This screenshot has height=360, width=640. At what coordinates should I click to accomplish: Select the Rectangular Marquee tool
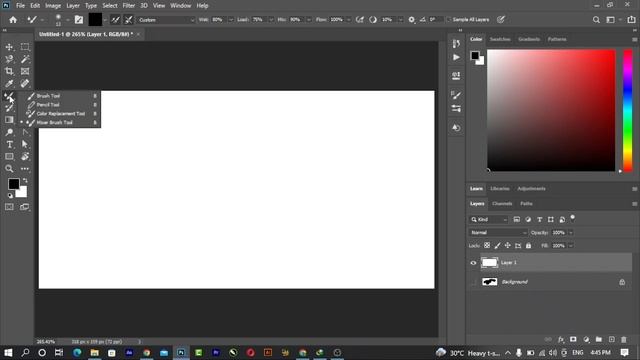(x=25, y=47)
